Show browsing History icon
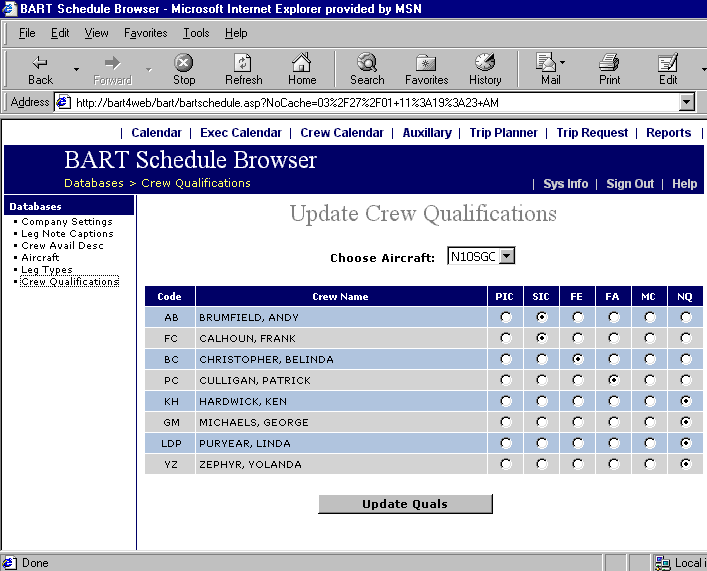Viewport: 707px width, 571px height. click(485, 63)
